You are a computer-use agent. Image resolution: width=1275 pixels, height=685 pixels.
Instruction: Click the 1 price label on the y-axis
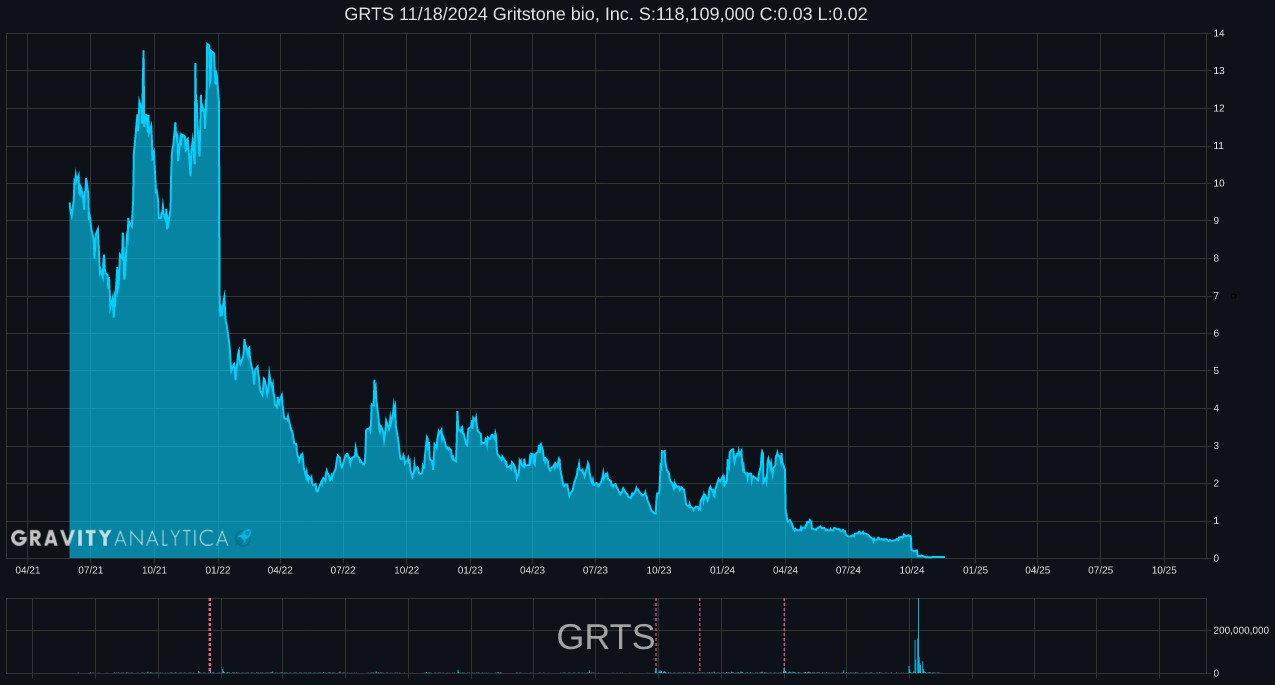click(1216, 521)
